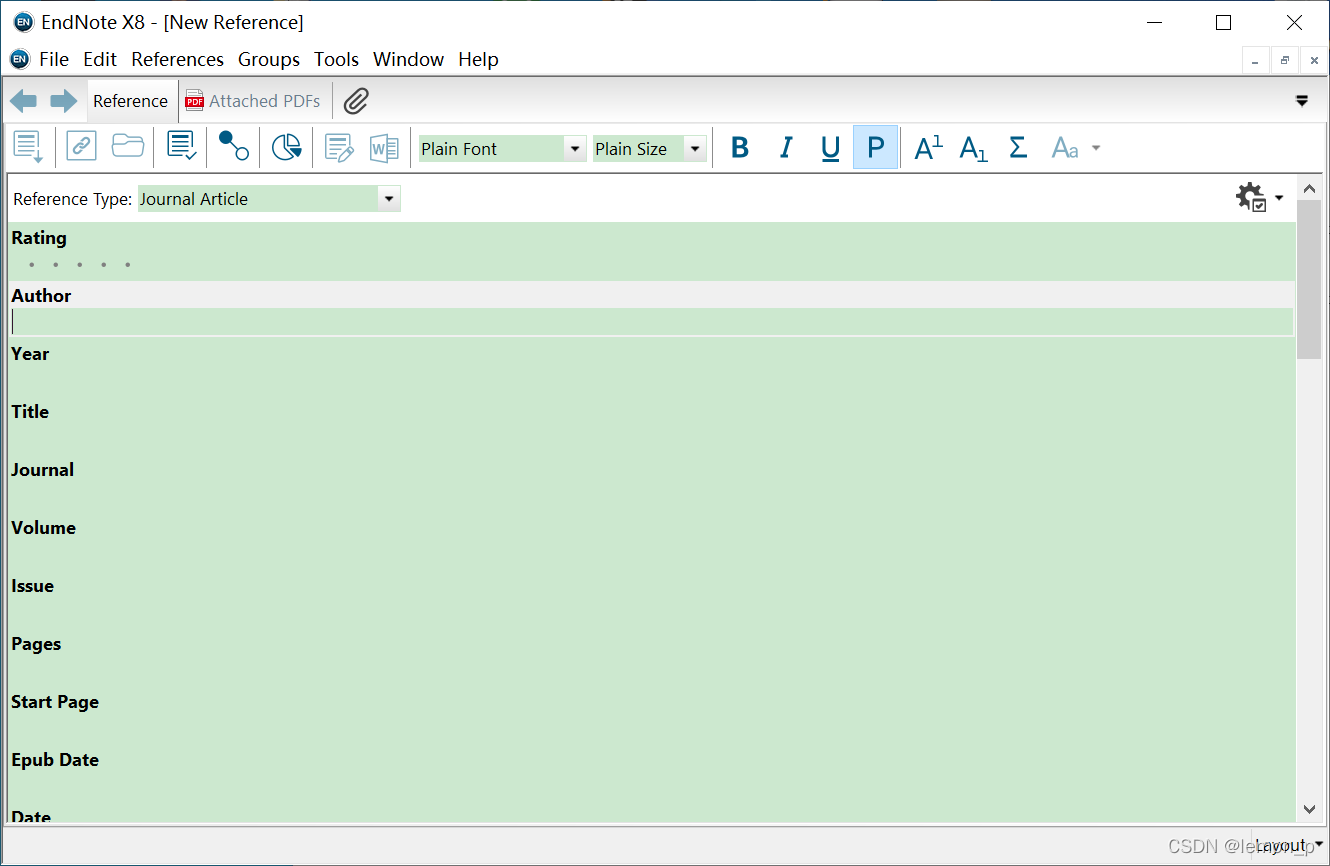Image resolution: width=1330 pixels, height=866 pixels.
Task: Open the Plain Size dropdown
Action: [695, 149]
